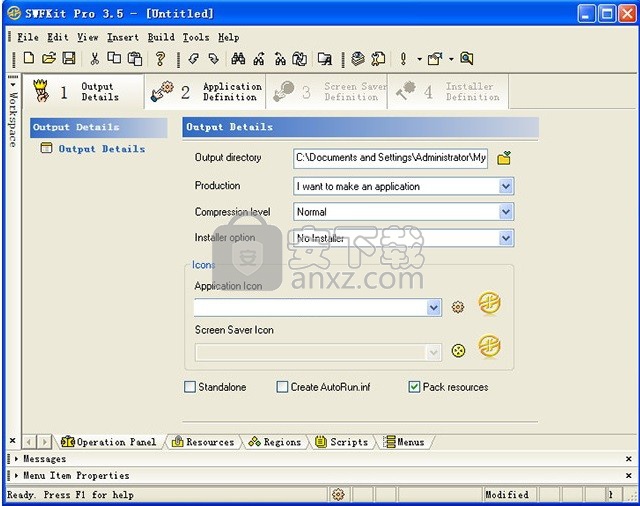The image size is (640, 506).
Task: Cut selection with the scissors icon
Action: tap(95, 58)
